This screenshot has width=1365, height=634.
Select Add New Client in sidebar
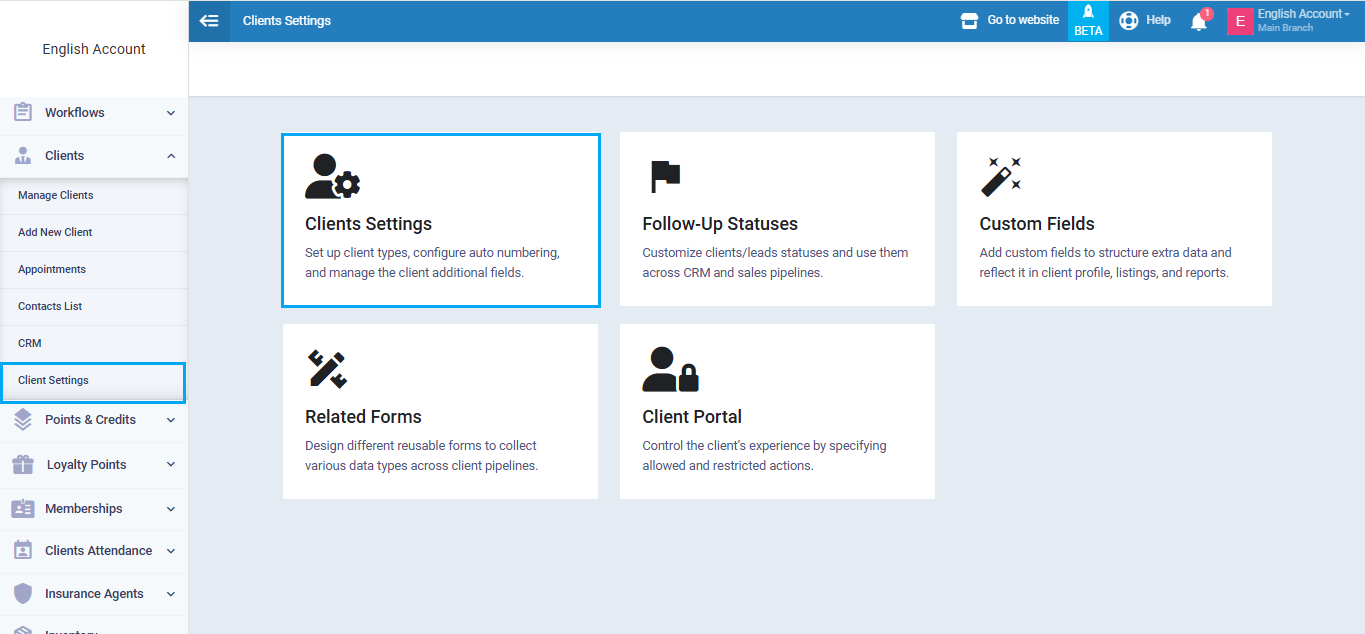55,233
